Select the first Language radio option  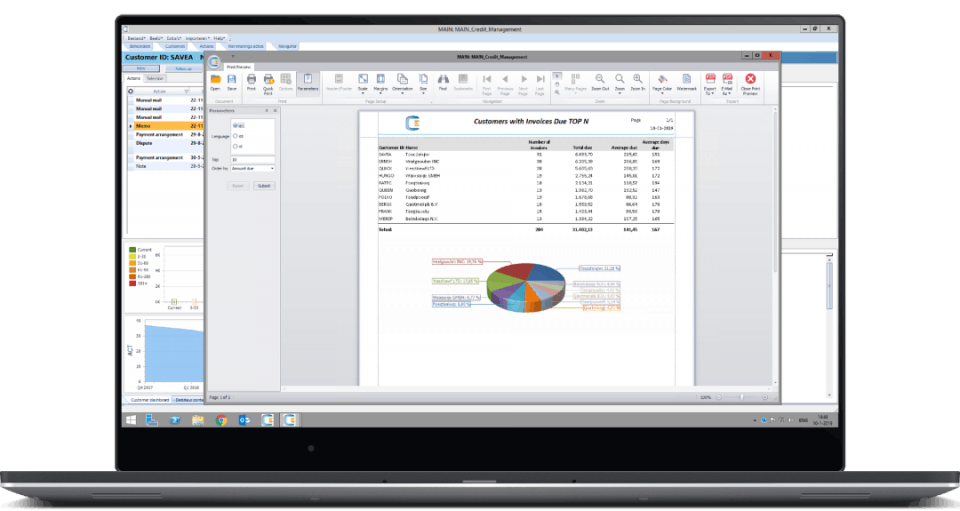(x=236, y=125)
